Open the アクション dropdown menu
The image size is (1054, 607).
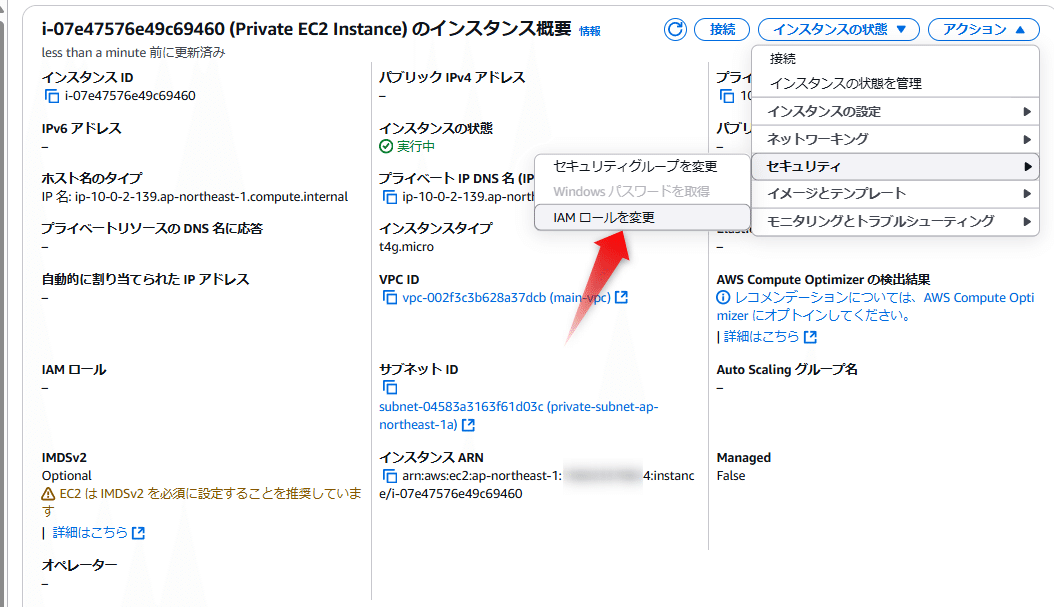pos(983,29)
